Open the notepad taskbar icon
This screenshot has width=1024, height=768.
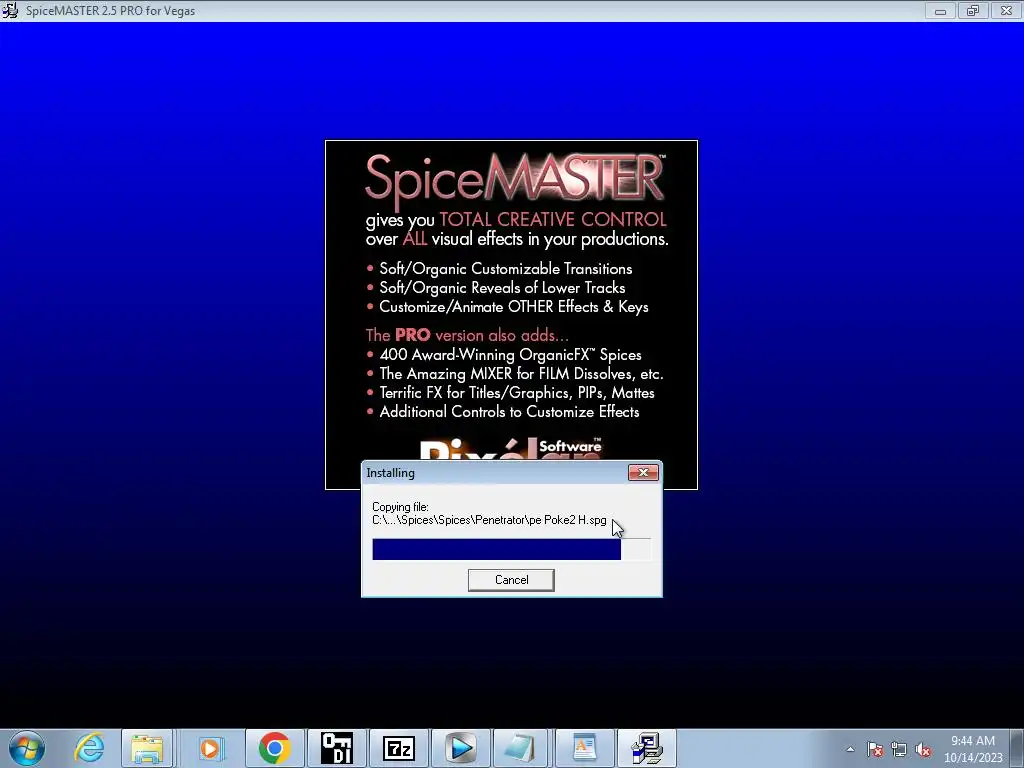(520, 748)
